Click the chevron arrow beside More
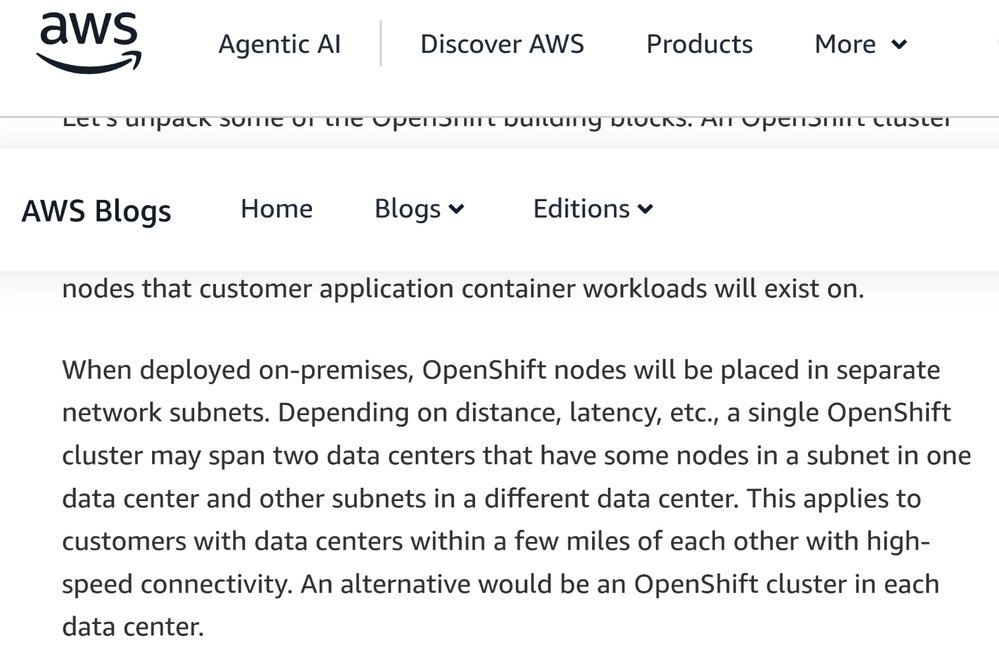The image size is (999, 652). [899, 45]
